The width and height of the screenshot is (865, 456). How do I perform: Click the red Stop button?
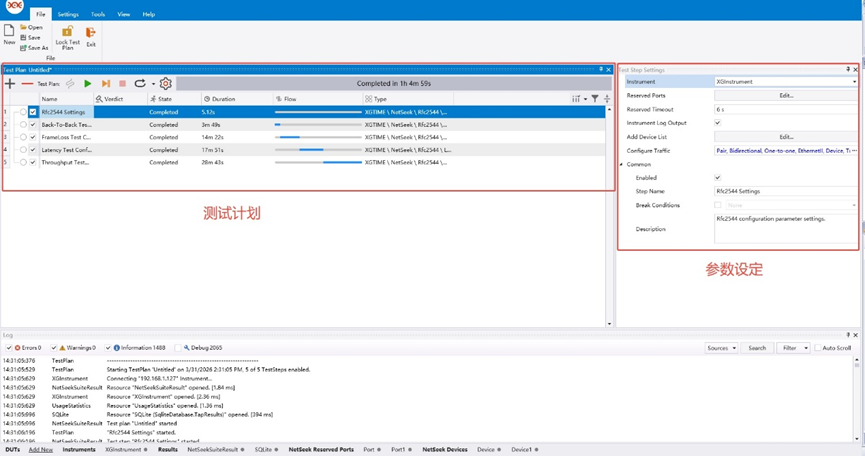[x=122, y=83]
